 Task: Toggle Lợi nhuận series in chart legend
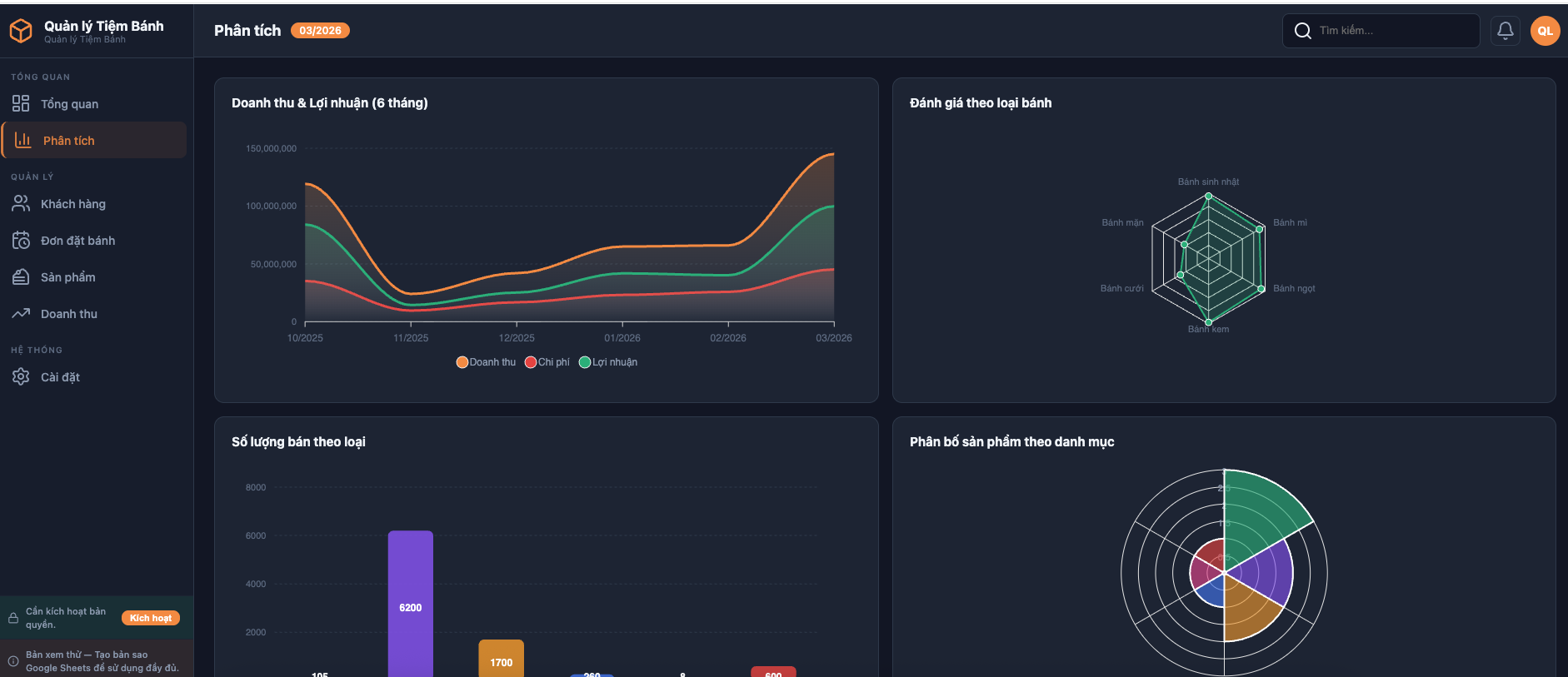point(608,362)
